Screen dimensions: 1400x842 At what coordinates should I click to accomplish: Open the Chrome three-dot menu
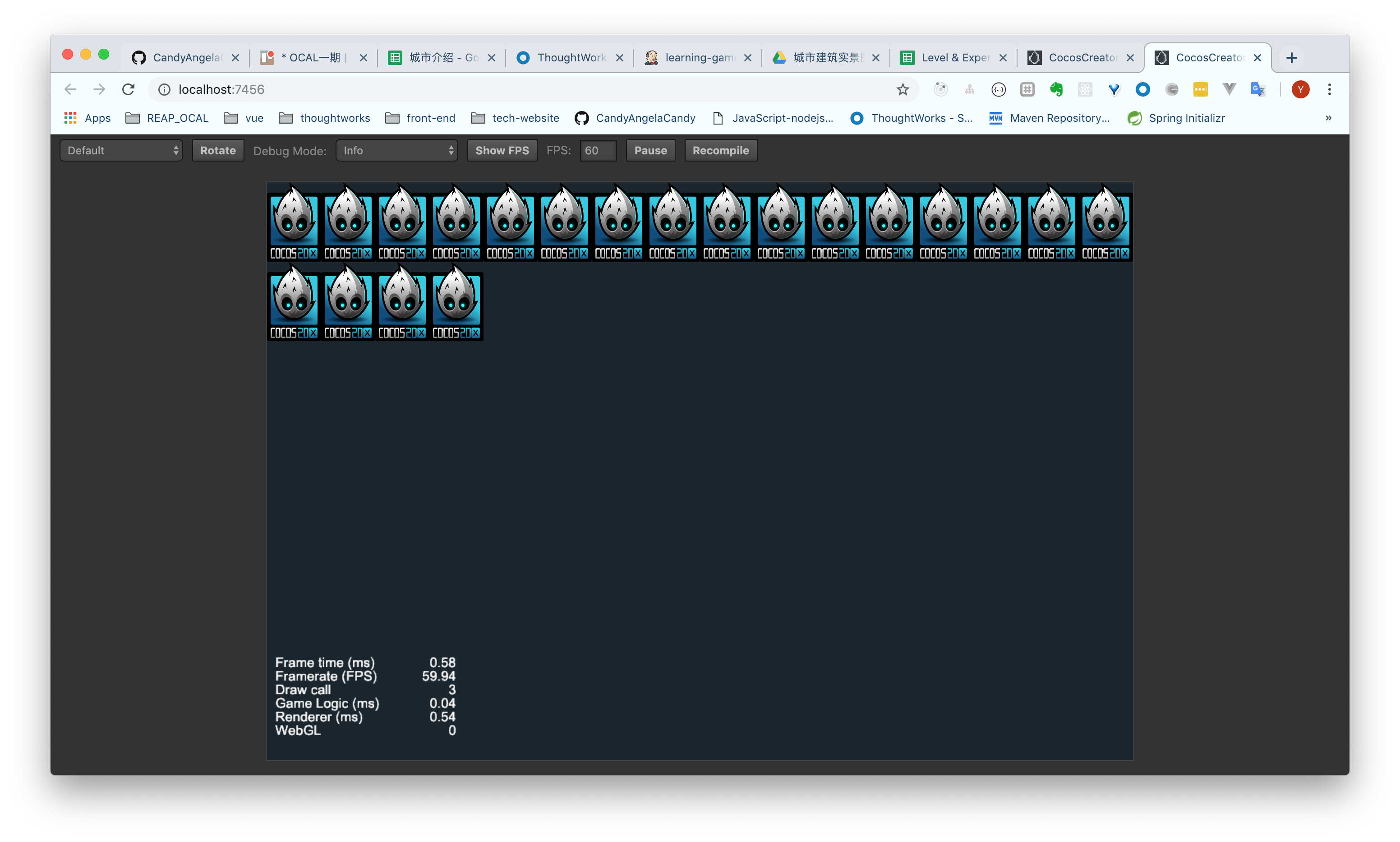(x=1329, y=89)
